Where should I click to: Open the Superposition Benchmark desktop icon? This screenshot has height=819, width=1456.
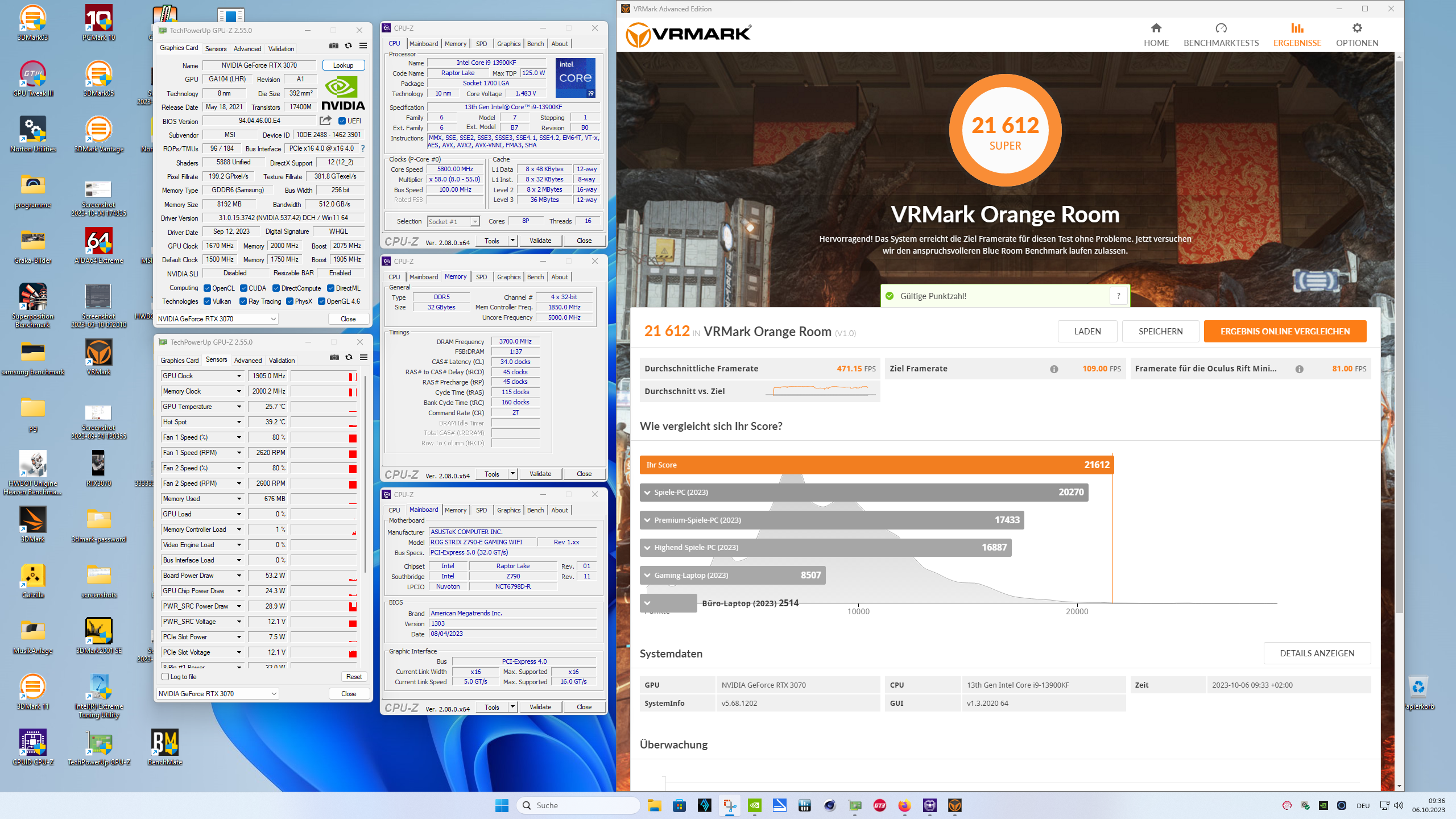pyautogui.click(x=33, y=305)
